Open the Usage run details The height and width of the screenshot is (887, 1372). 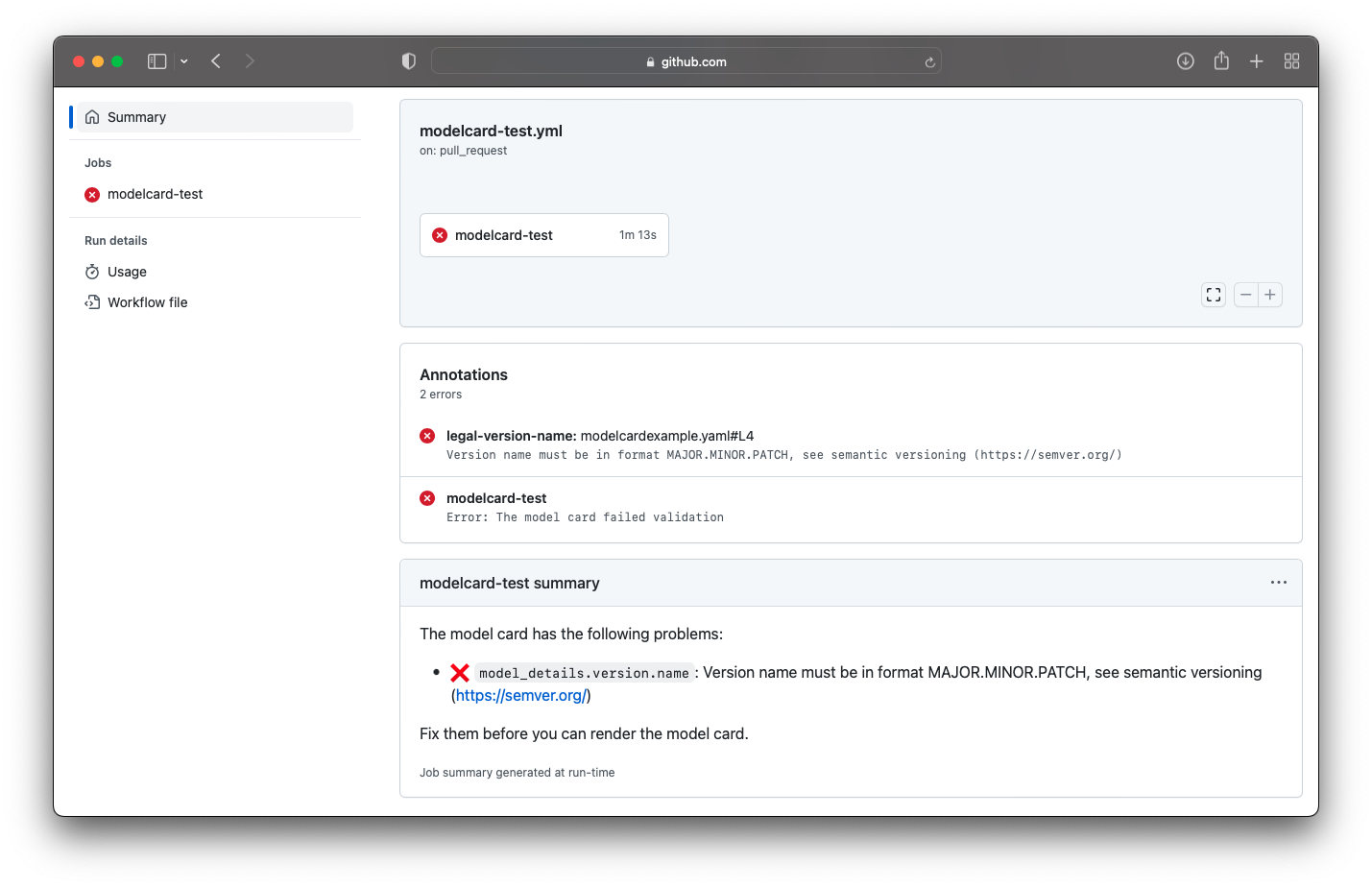pos(127,272)
